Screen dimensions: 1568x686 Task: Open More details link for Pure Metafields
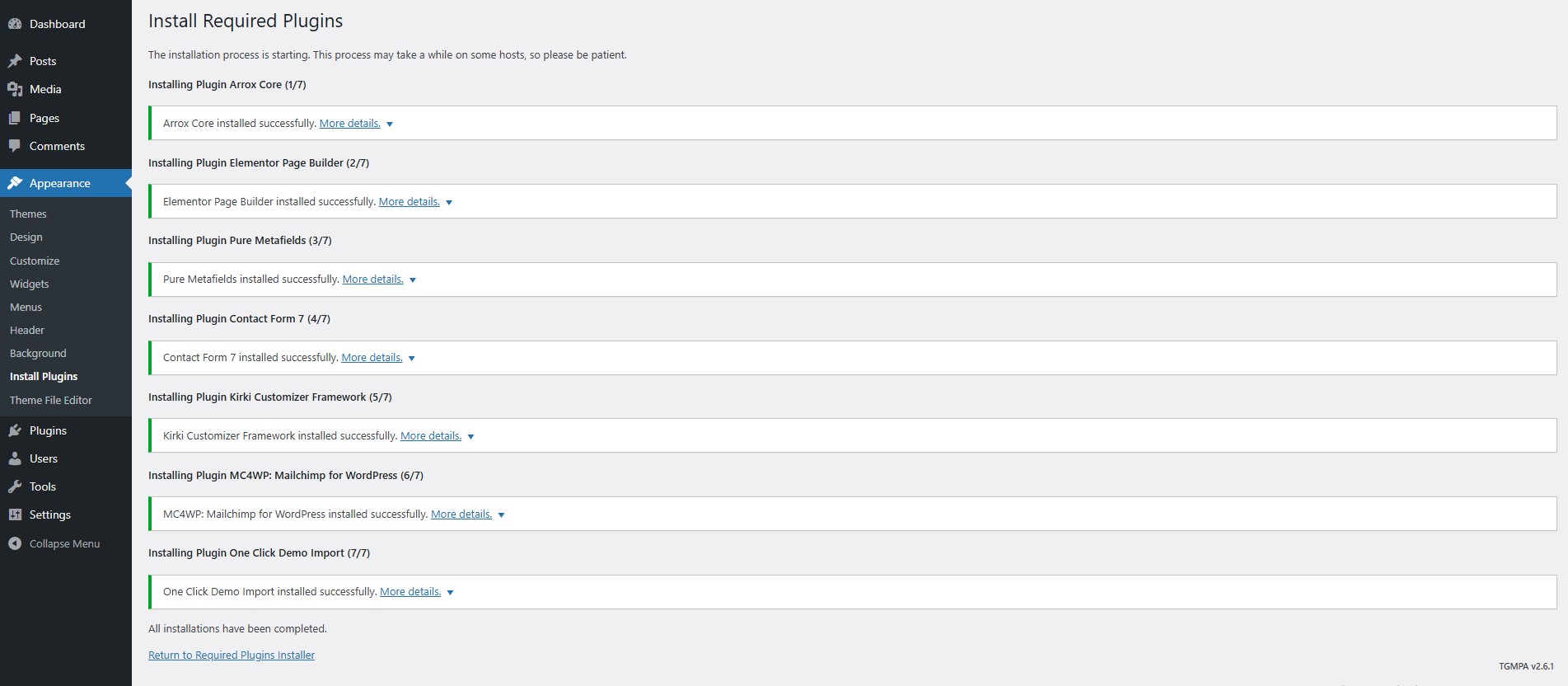(373, 280)
